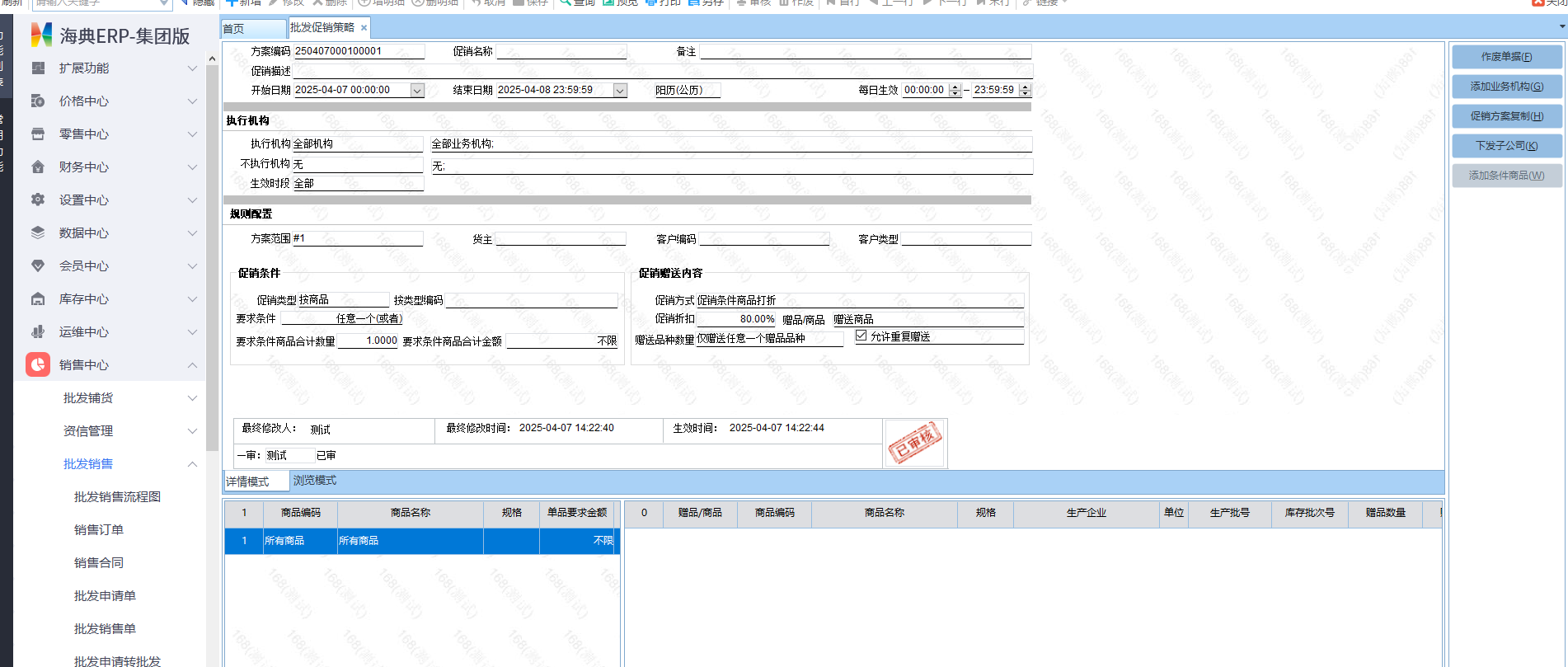1568x667 pixels.
Task: Open 销售合同 menu item
Action: 99,563
